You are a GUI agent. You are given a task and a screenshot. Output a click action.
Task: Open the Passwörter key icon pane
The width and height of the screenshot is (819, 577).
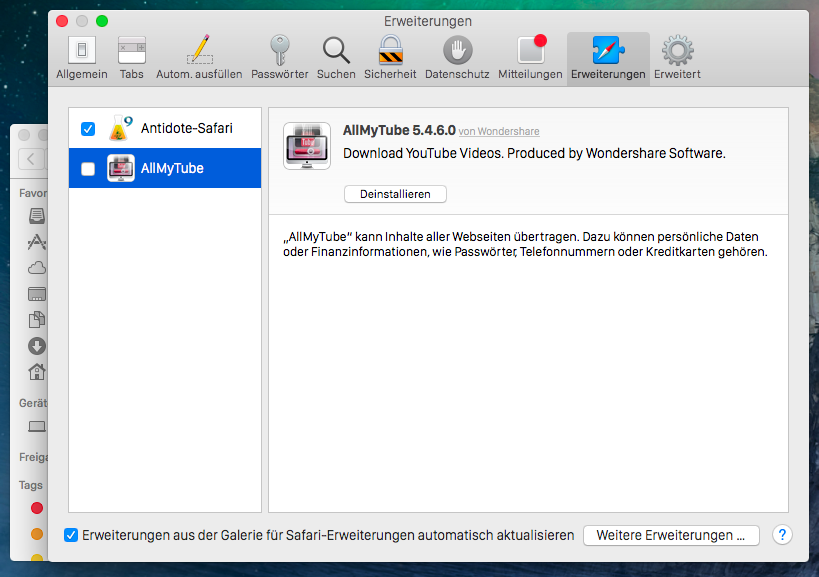coord(279,57)
